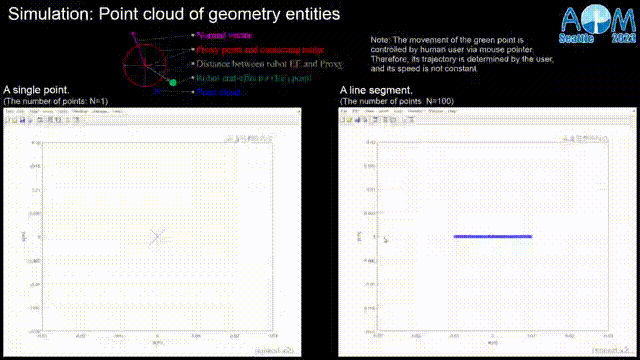Click New Figure icon in single point window
Screen dimensions: 640x360
pos(9,120)
